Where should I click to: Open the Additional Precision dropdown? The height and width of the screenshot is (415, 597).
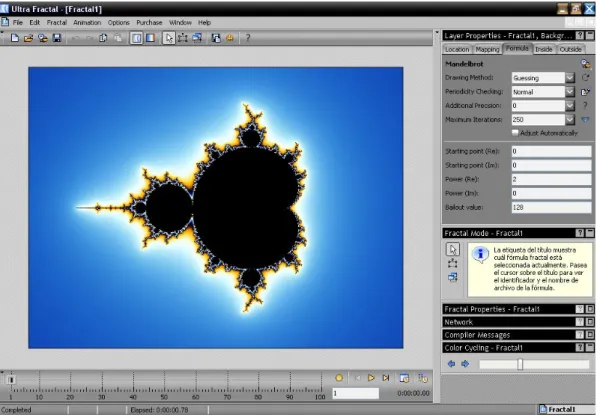coord(570,105)
